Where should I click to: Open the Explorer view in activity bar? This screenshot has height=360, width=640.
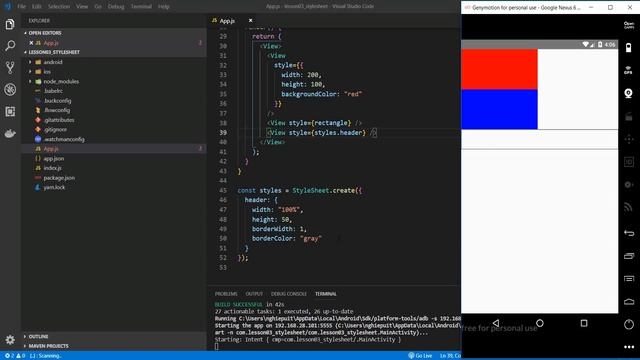click(10, 24)
